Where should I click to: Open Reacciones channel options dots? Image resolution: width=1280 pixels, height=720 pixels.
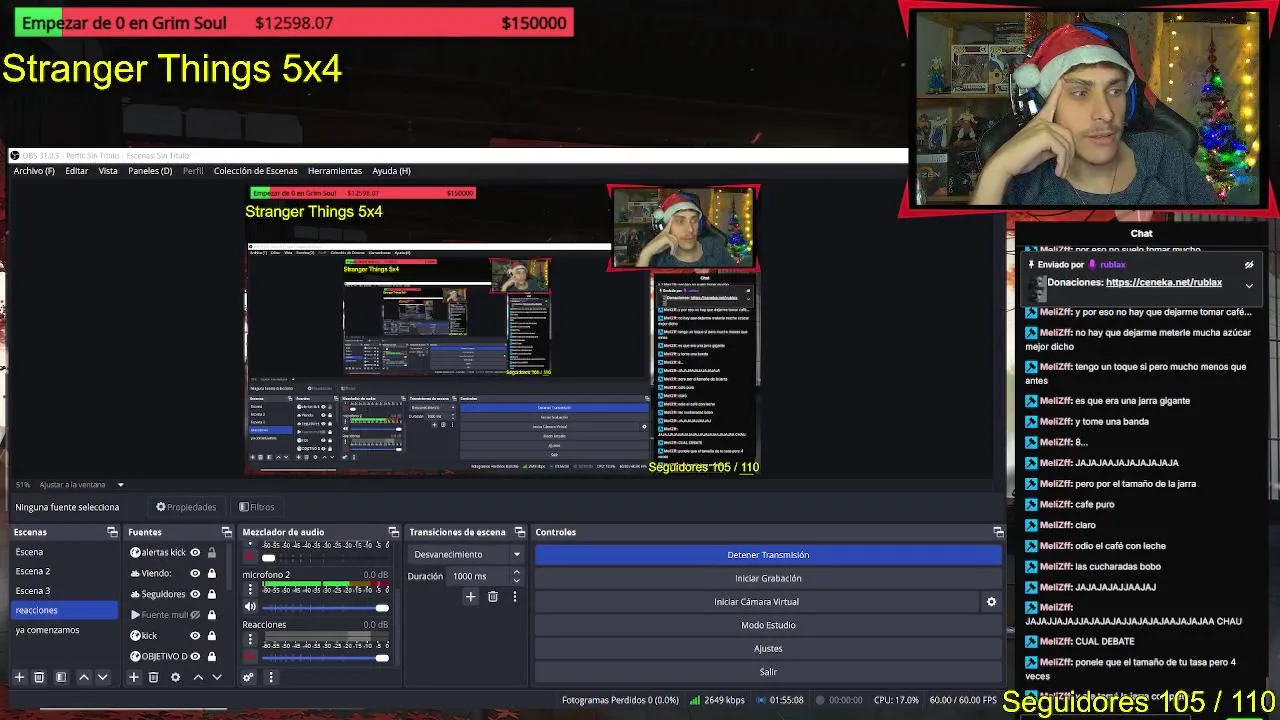pos(250,640)
